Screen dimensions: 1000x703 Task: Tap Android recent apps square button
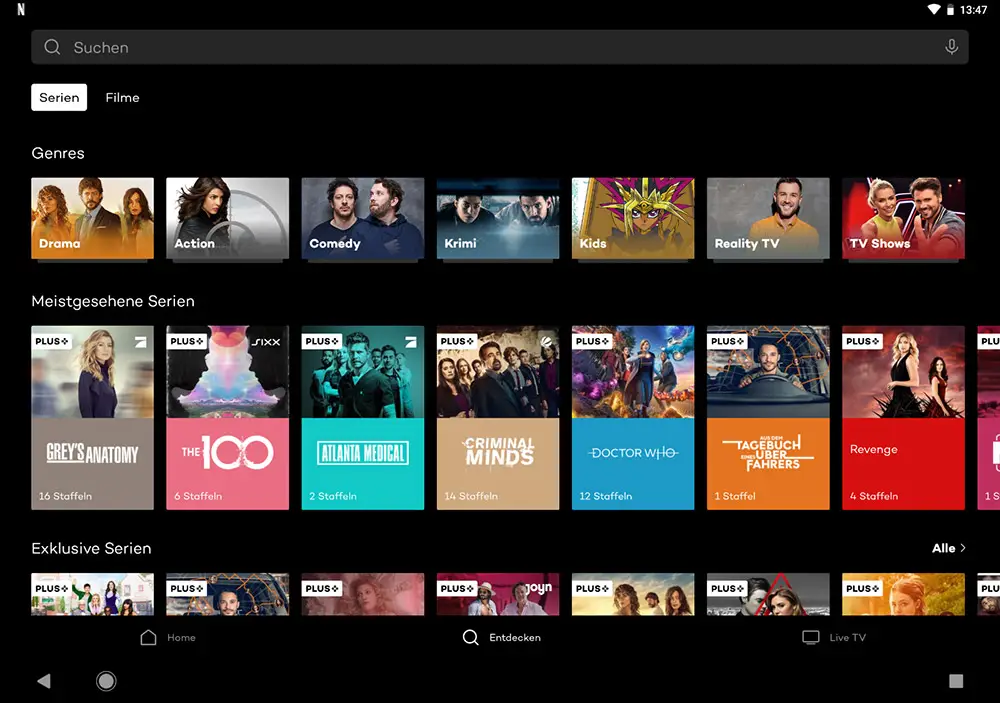click(956, 681)
